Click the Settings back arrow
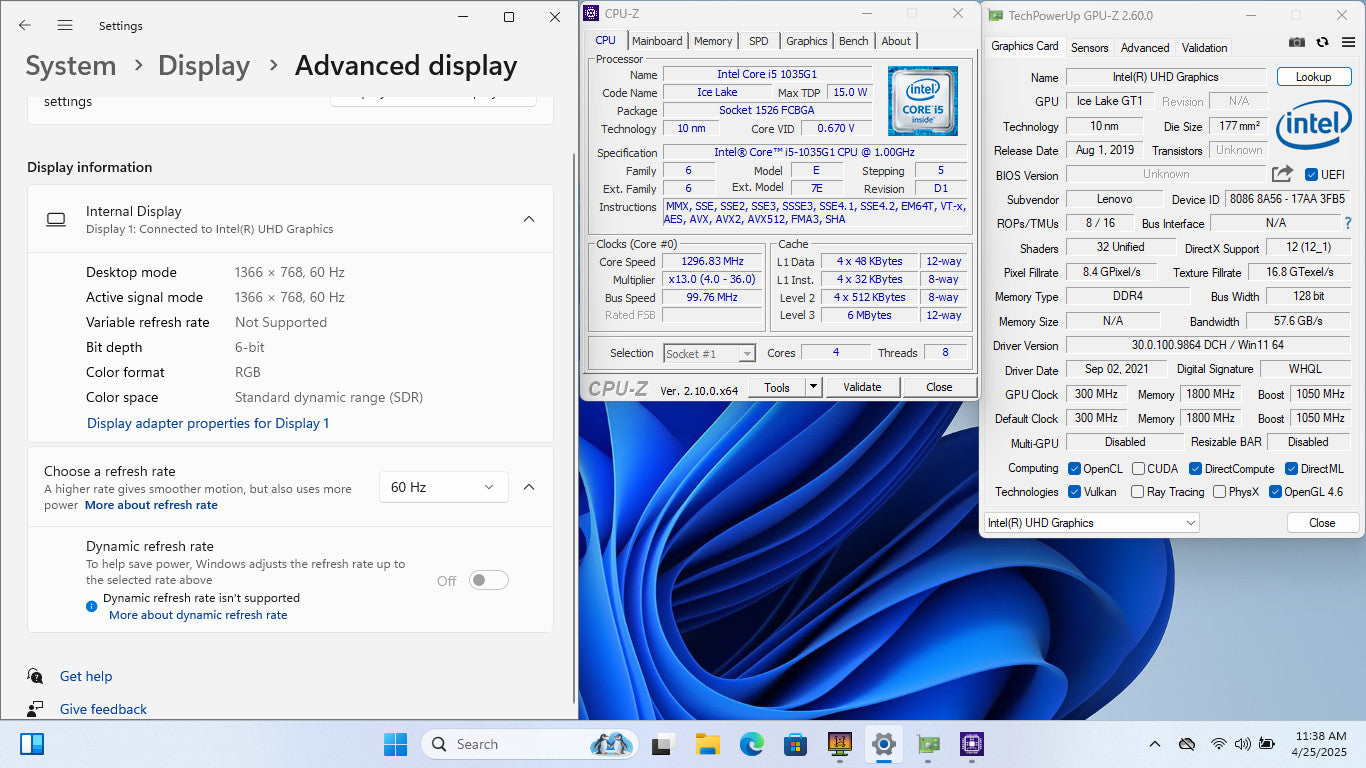Viewport: 1366px width, 768px height. 24,25
